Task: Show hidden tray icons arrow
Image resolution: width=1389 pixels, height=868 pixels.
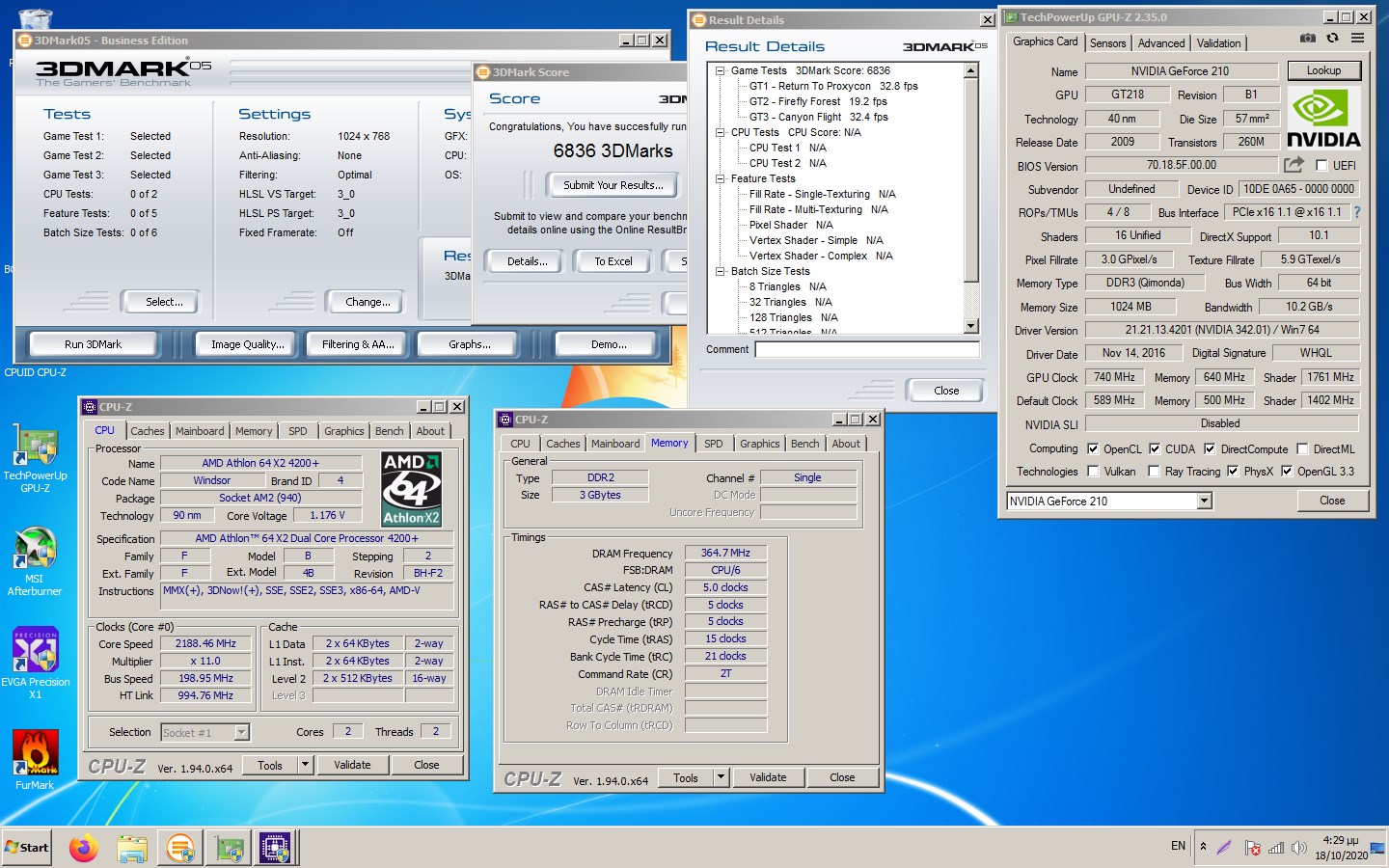Action: click(x=1203, y=847)
